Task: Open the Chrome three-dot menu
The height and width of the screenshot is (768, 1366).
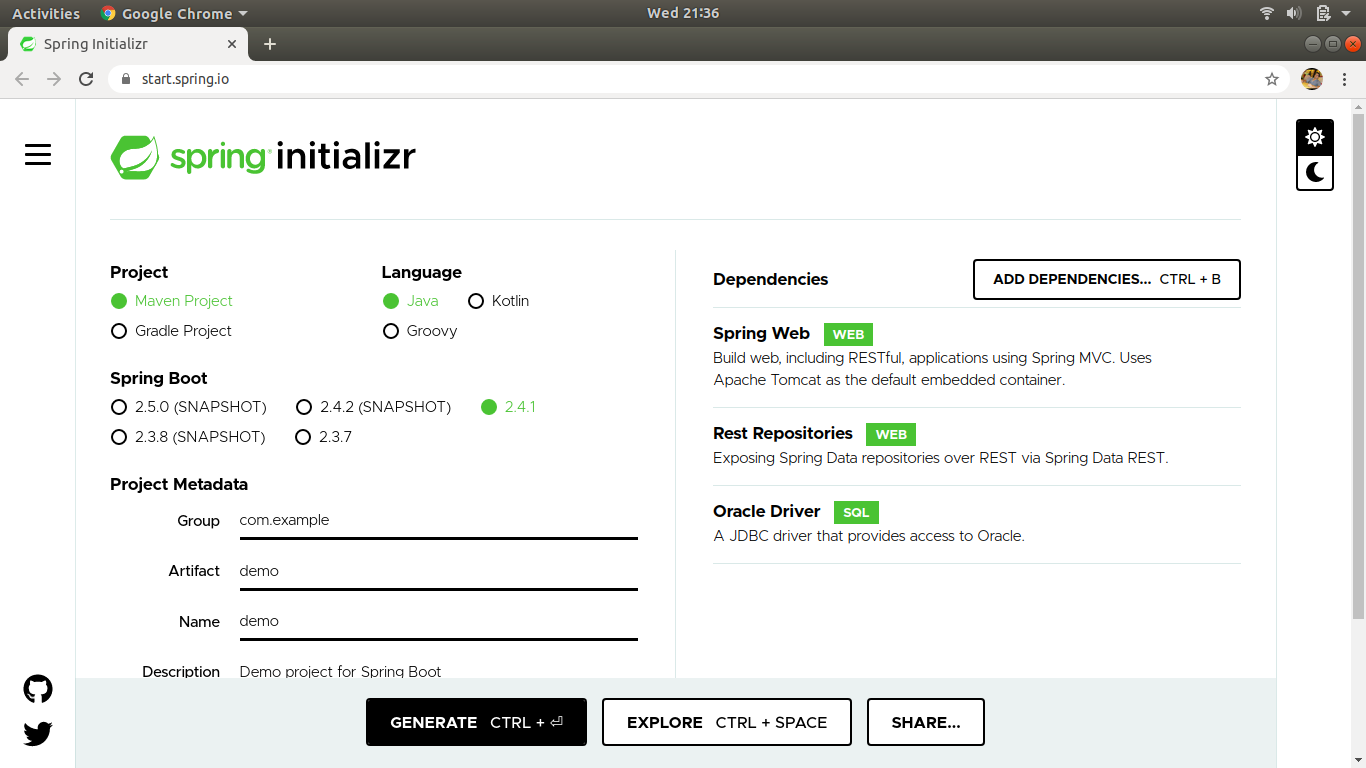Action: point(1344,79)
